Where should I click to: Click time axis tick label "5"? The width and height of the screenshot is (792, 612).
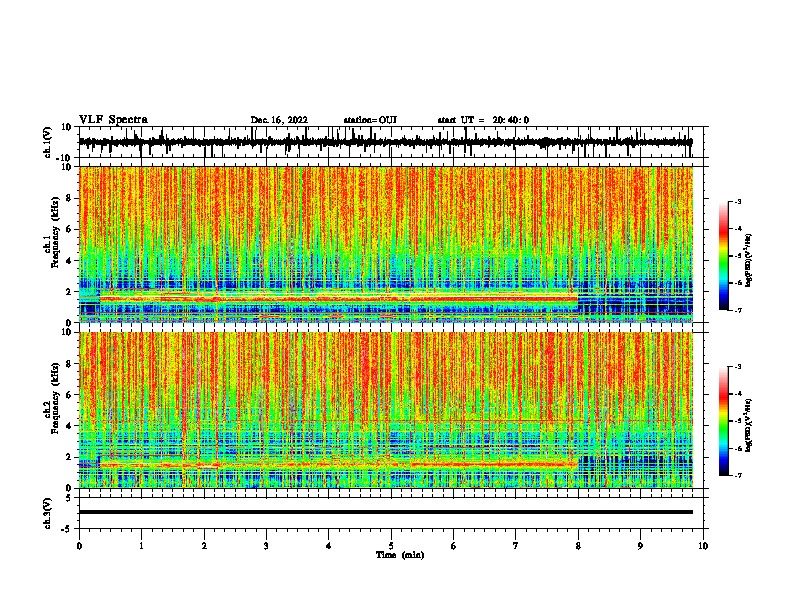coord(391,546)
